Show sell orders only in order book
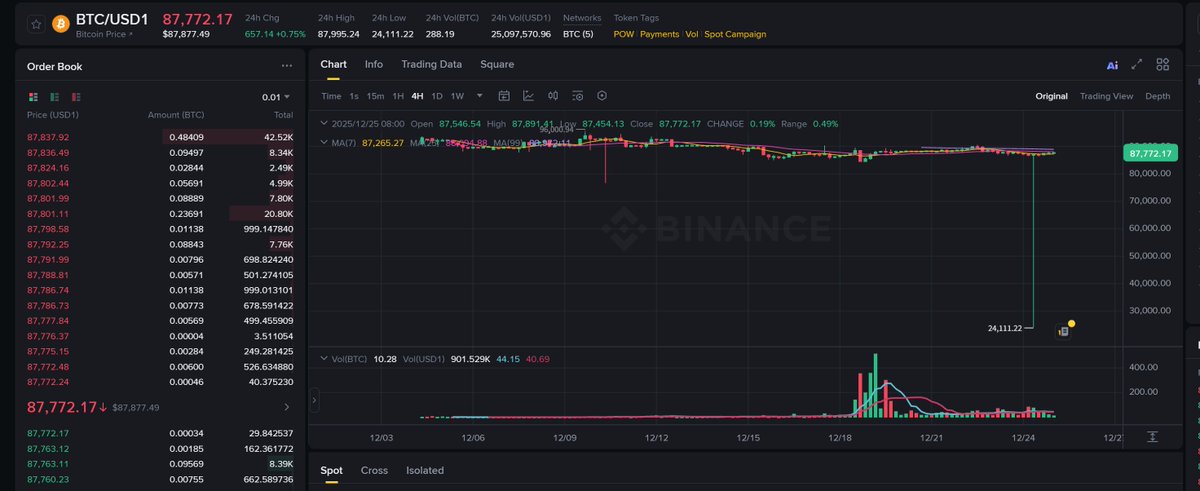The width and height of the screenshot is (1200, 491). (x=76, y=97)
